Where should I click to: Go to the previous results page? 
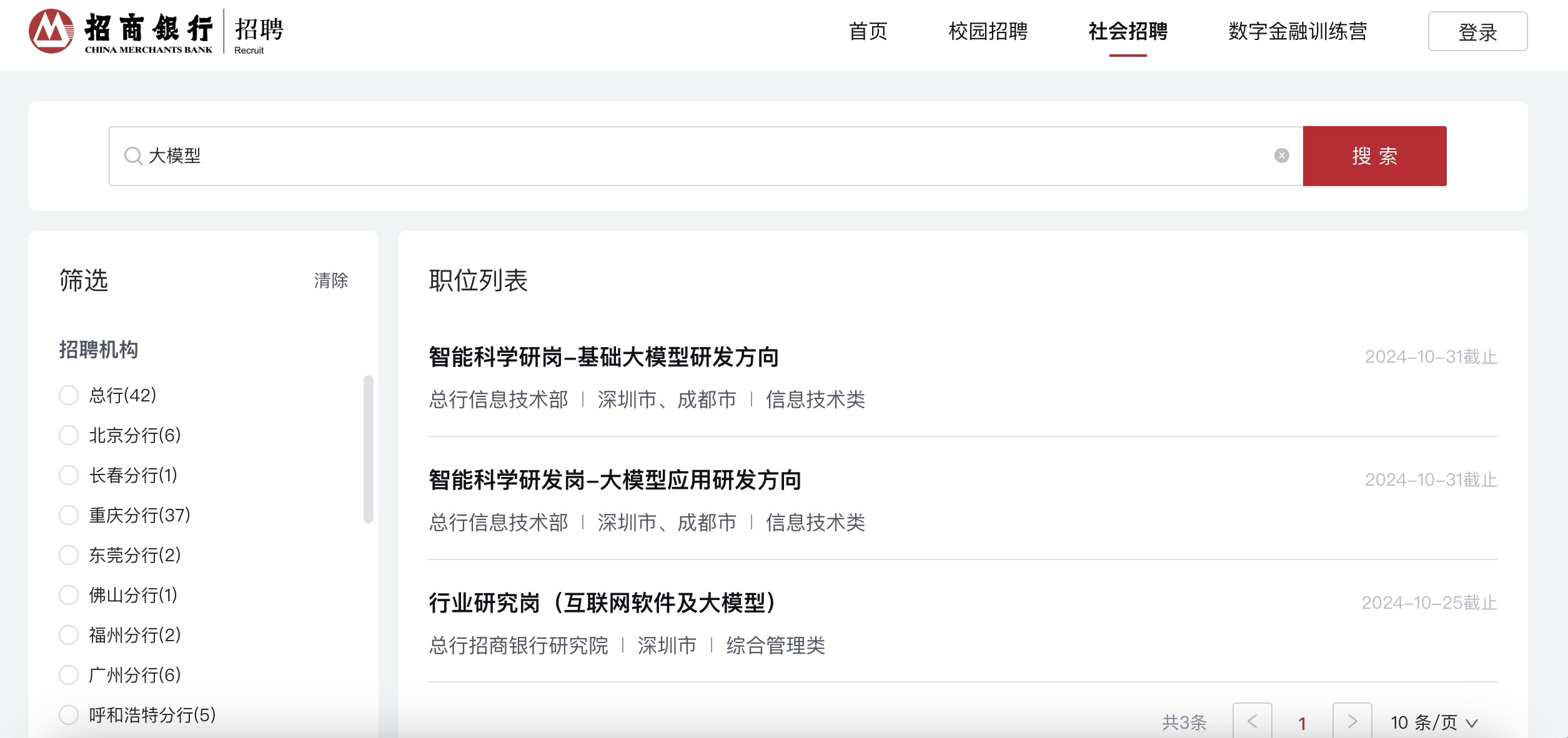[1252, 722]
